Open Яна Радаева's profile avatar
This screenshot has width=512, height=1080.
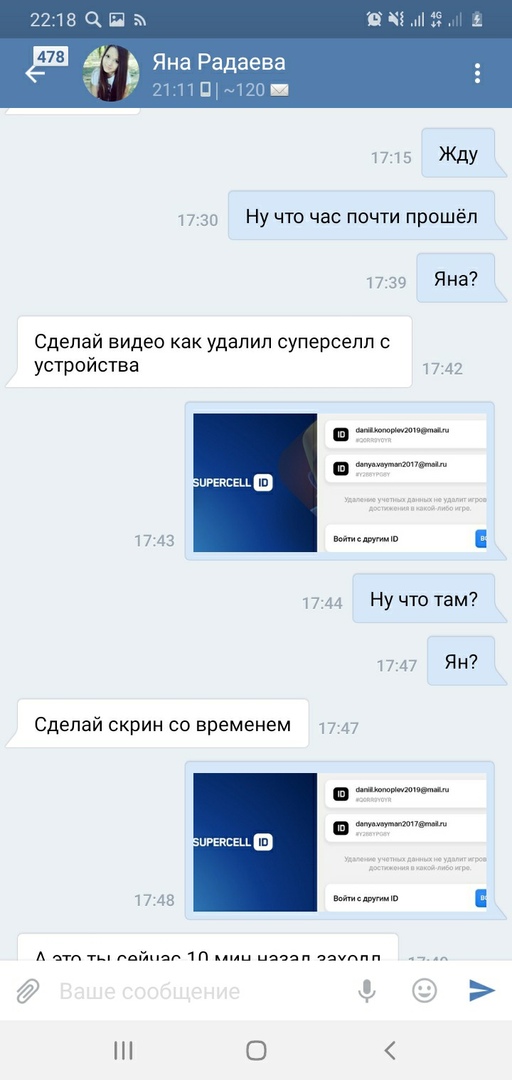click(x=111, y=73)
